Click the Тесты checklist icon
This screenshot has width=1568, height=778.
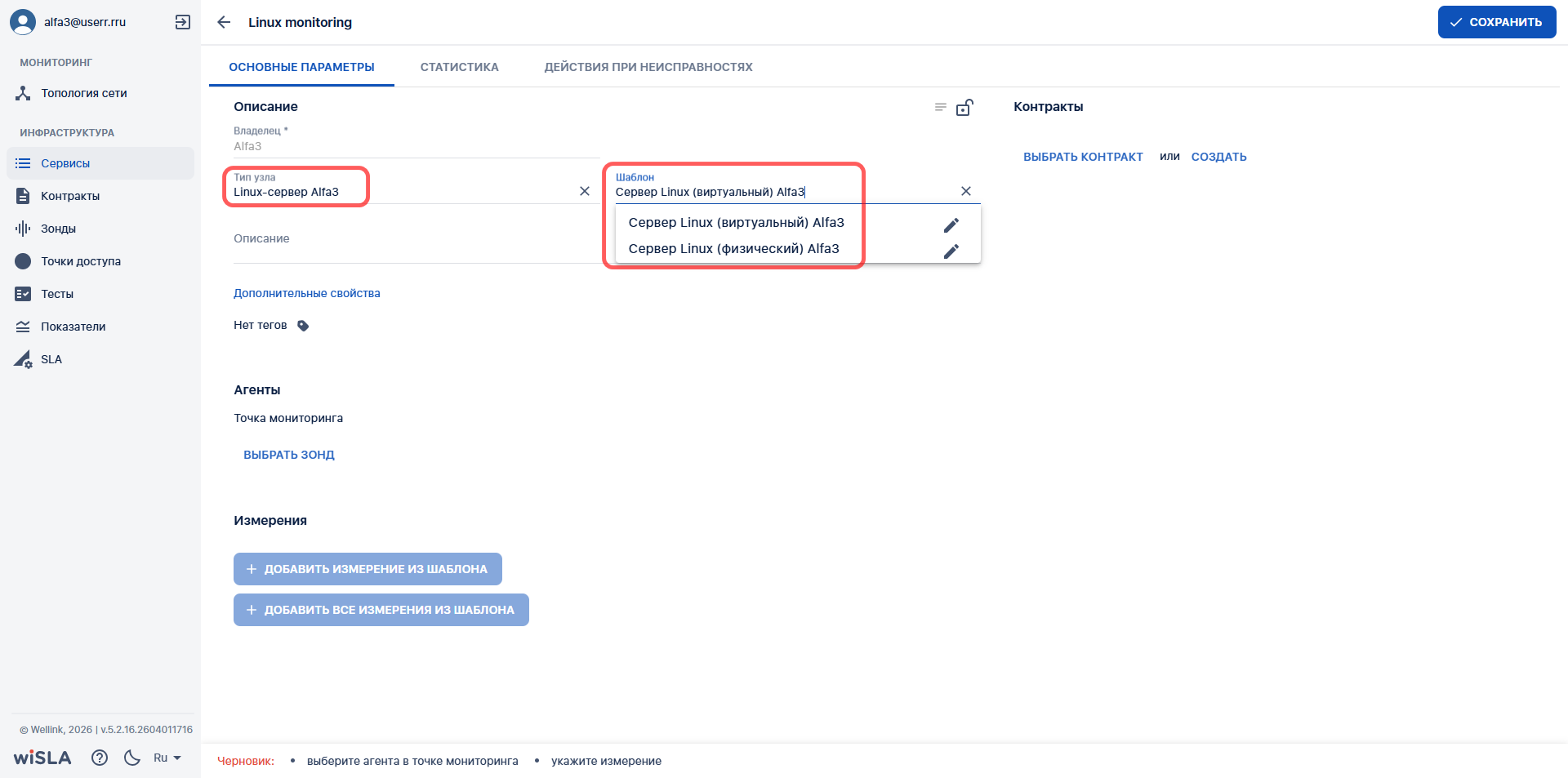click(x=23, y=294)
